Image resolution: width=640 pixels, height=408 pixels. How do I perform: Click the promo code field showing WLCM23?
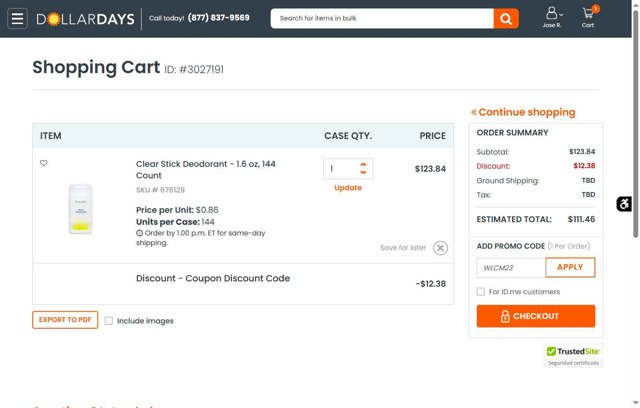click(511, 268)
